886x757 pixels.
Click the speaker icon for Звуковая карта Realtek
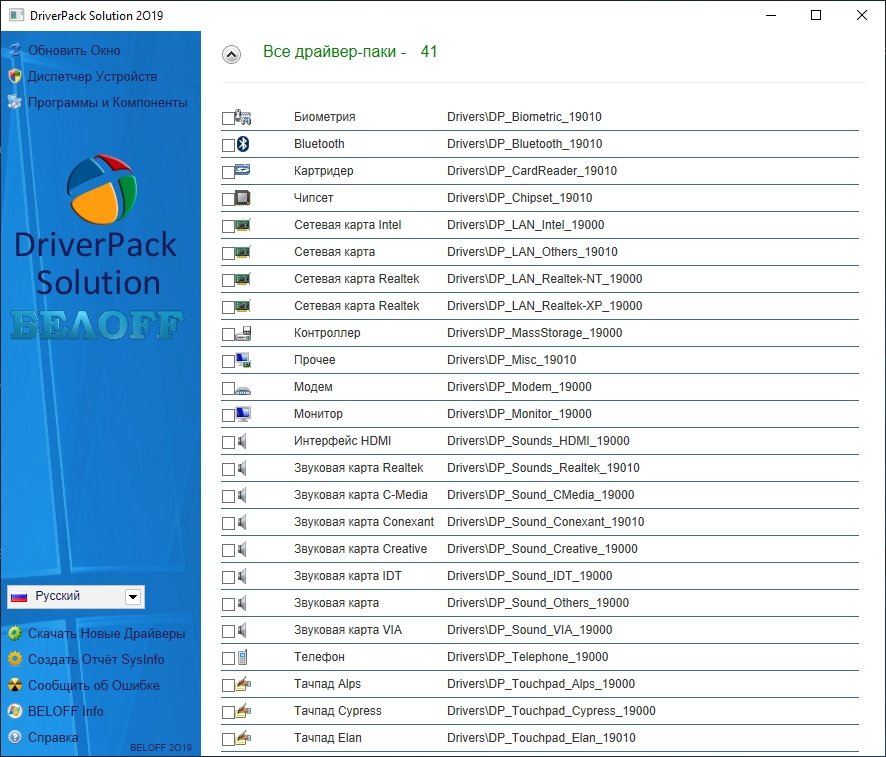pyautogui.click(x=242, y=468)
